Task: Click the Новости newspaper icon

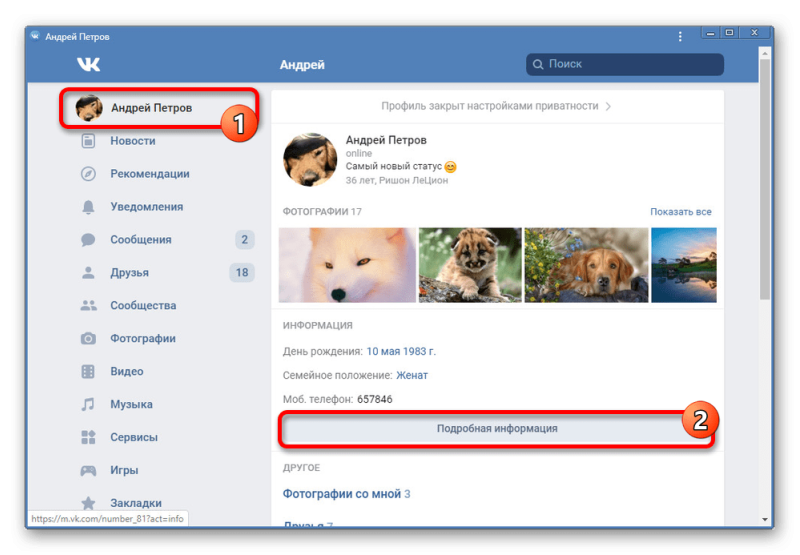Action: pos(88,141)
